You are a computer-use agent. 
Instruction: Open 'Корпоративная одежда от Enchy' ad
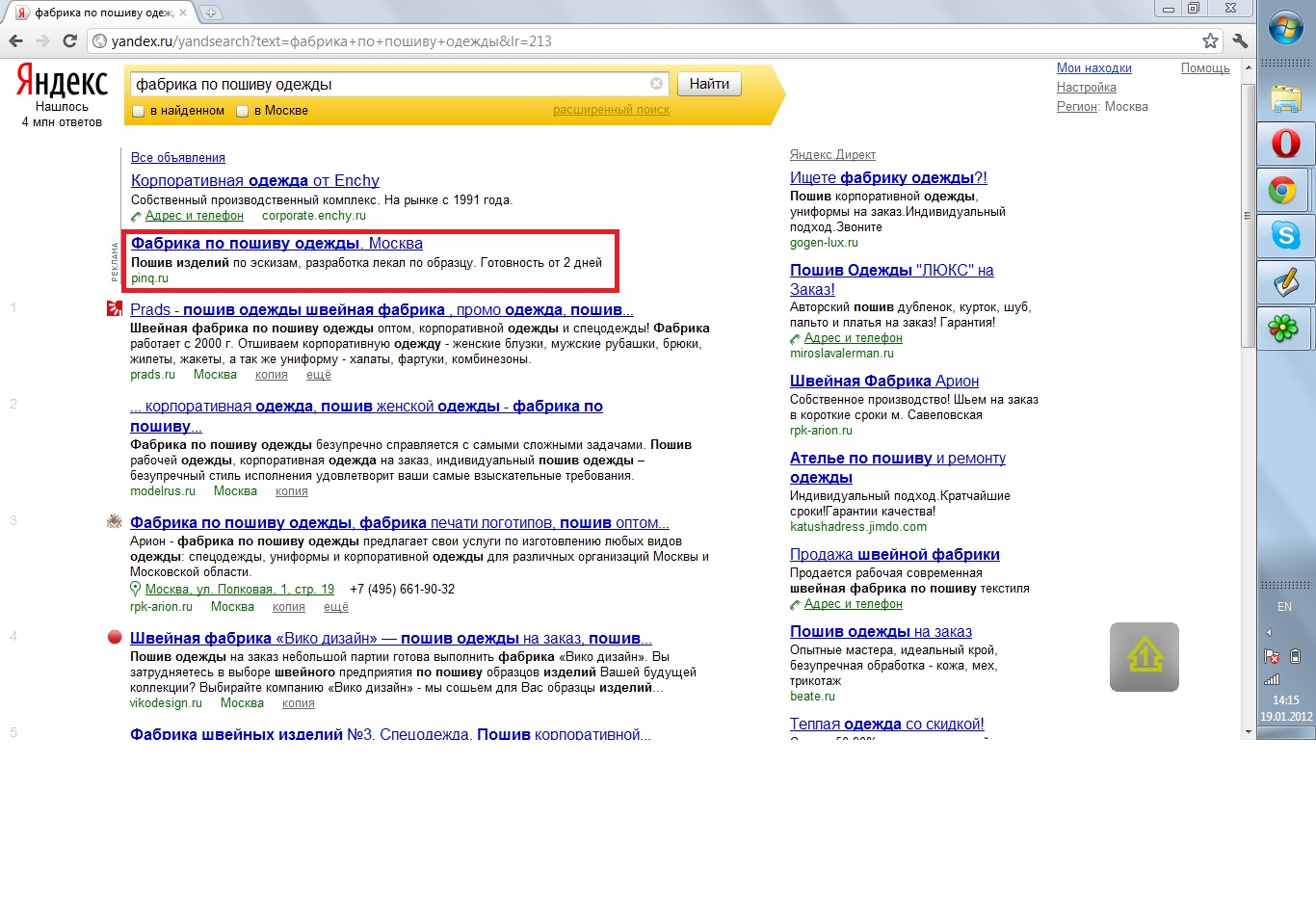tap(255, 180)
